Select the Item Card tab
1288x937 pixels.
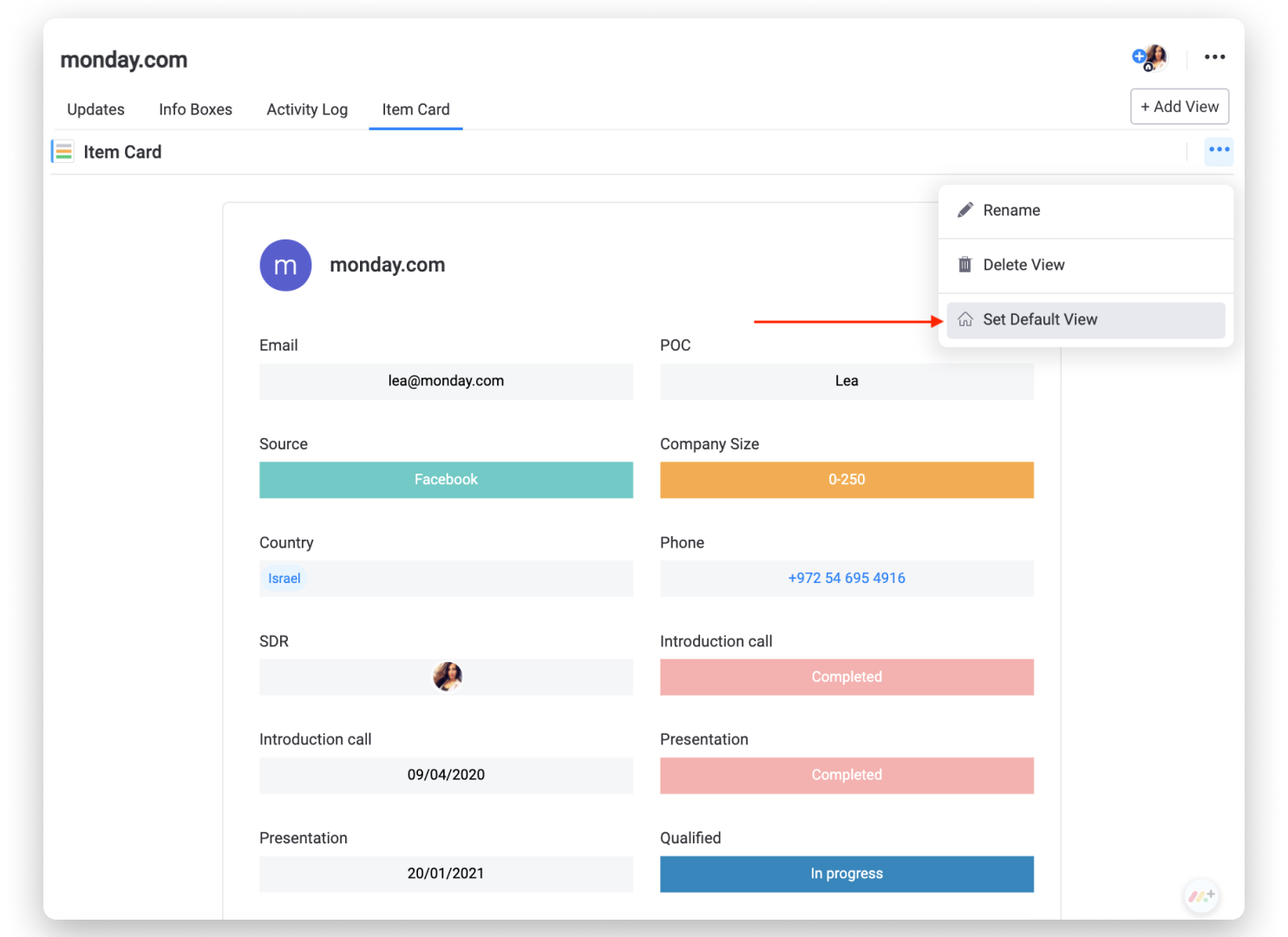tap(415, 109)
